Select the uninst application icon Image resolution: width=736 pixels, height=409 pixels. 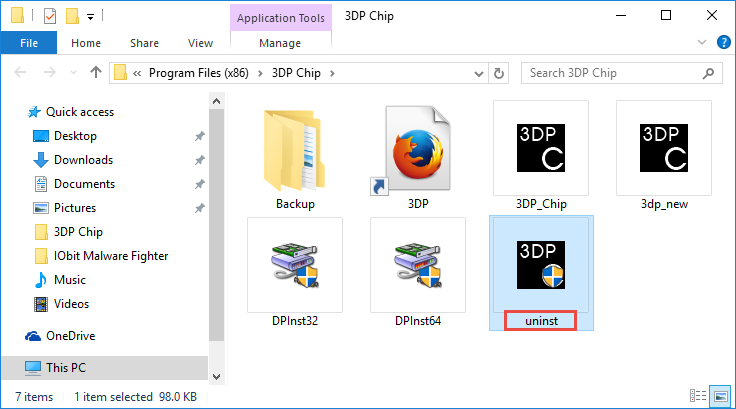click(541, 265)
